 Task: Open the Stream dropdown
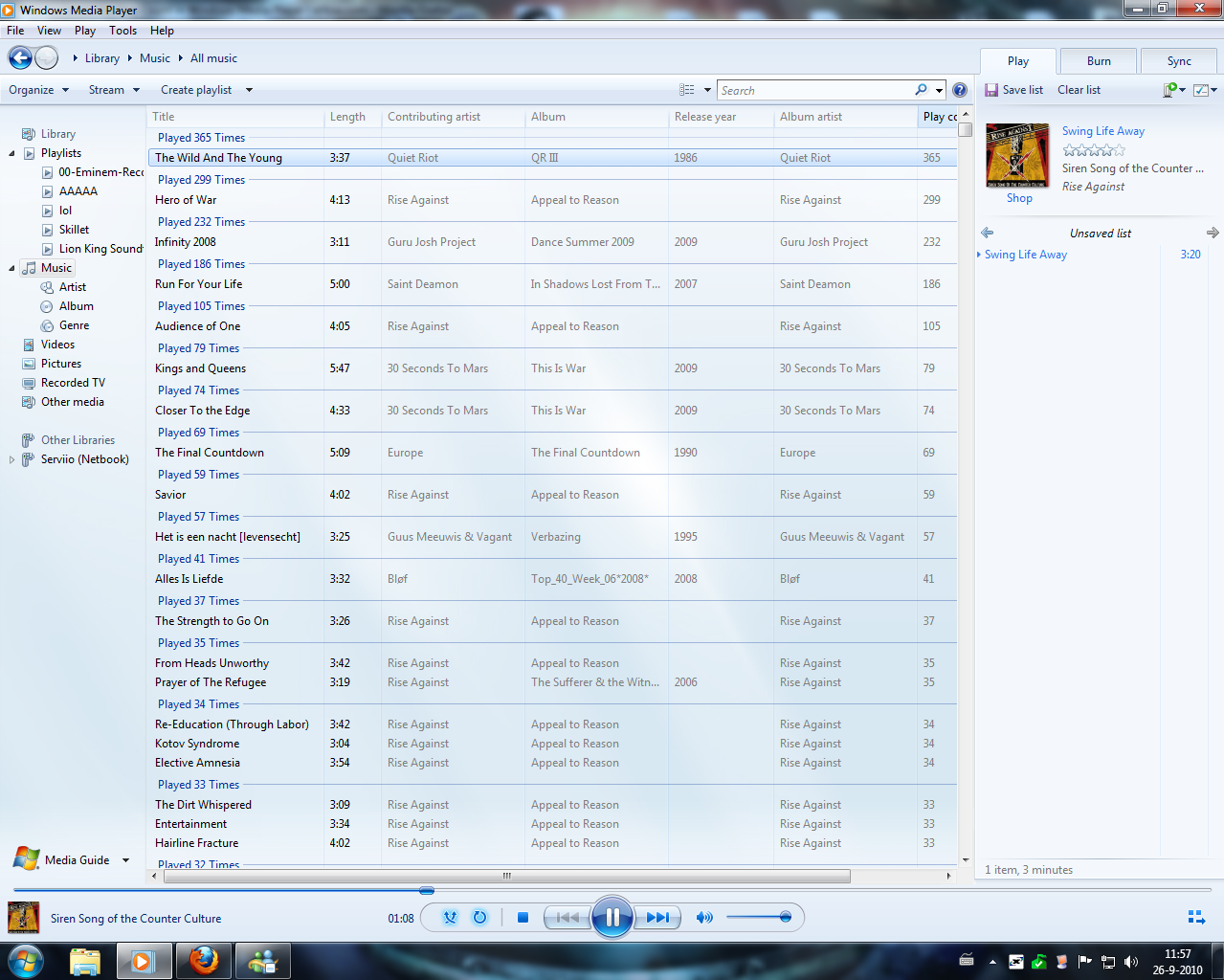point(114,90)
